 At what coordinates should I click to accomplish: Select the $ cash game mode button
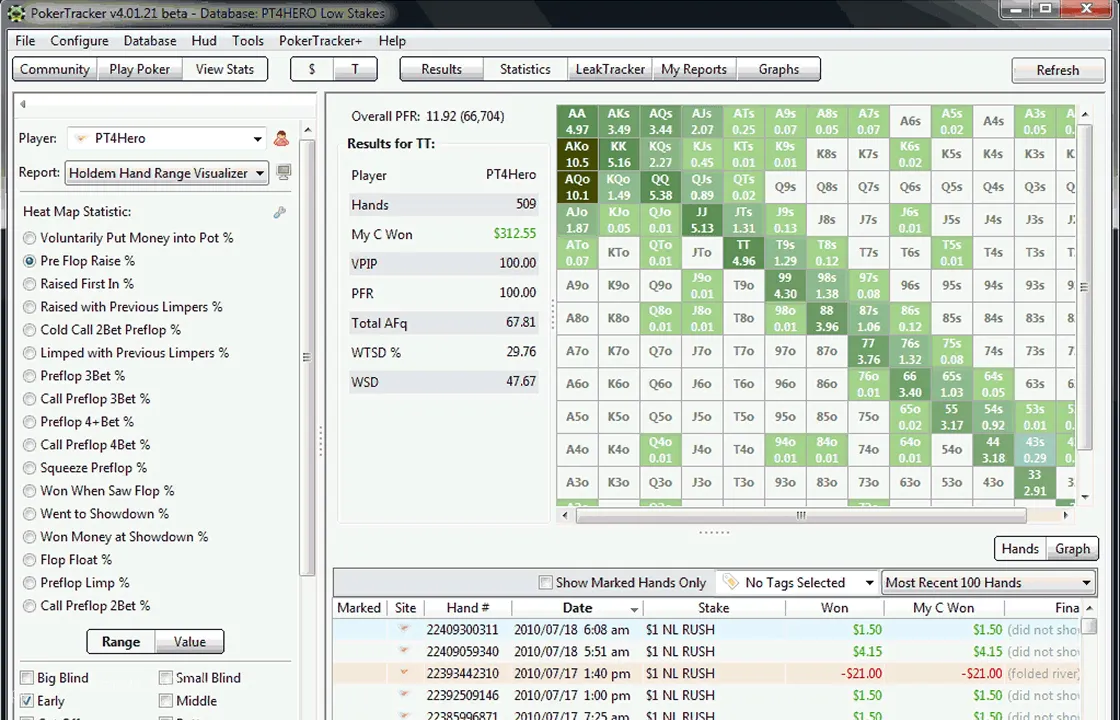[311, 69]
